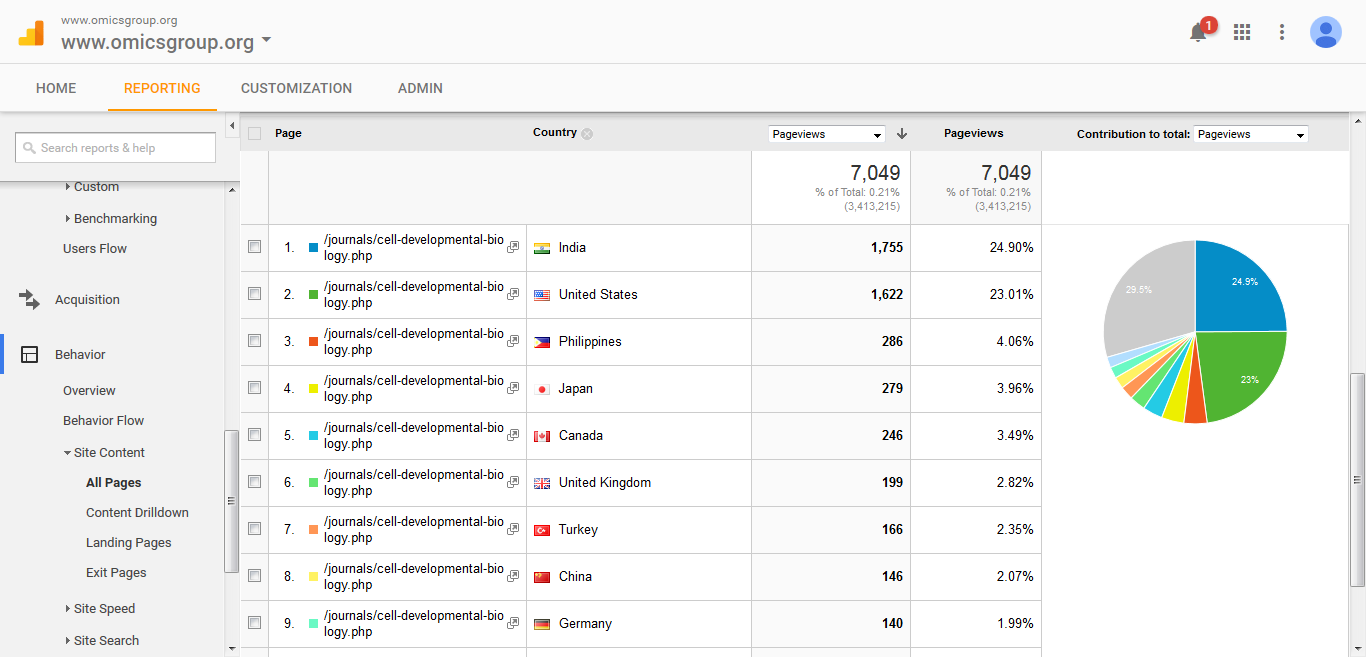
Task: Open Japan row page link icon
Action: (x=513, y=388)
